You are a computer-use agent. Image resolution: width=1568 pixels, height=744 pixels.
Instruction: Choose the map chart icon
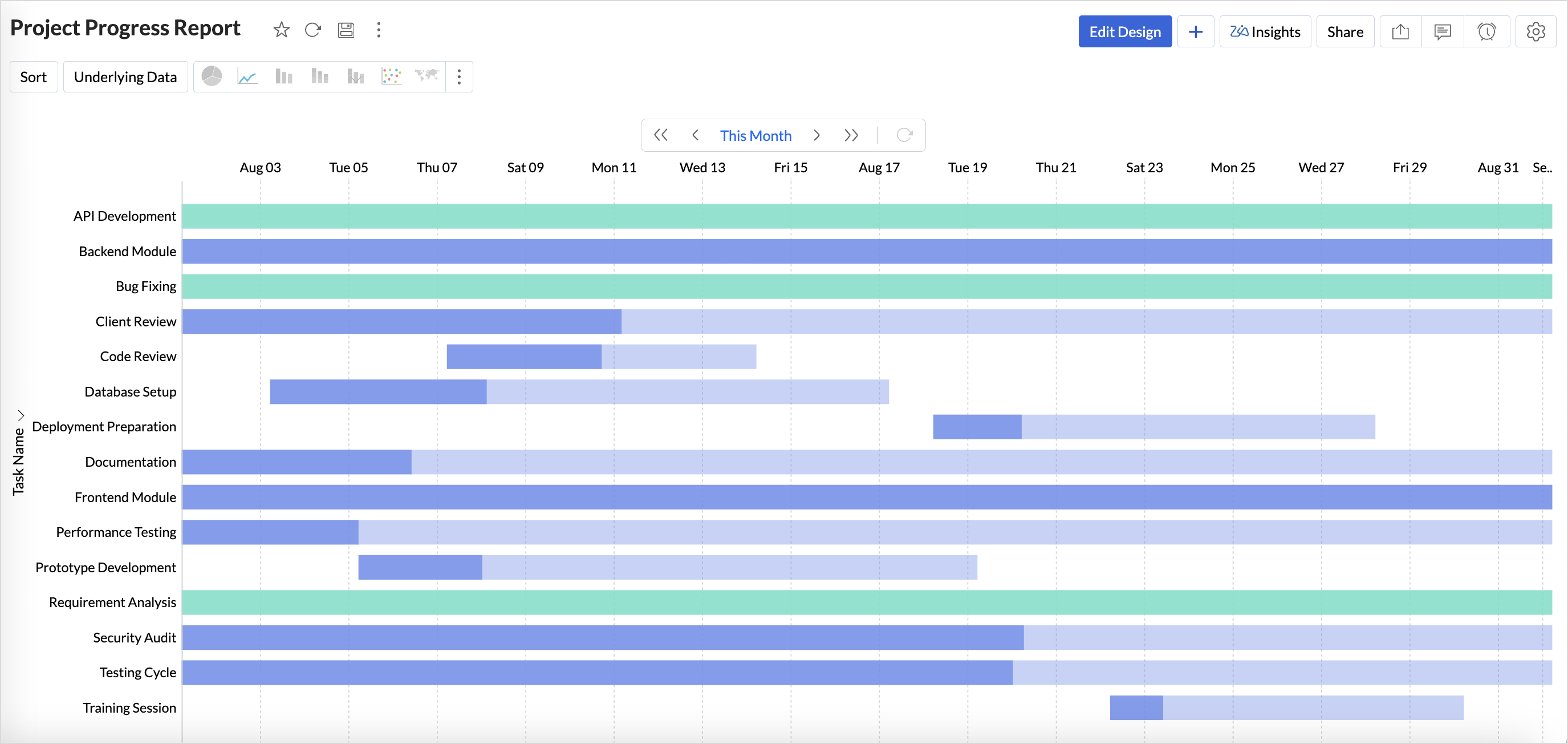[426, 75]
